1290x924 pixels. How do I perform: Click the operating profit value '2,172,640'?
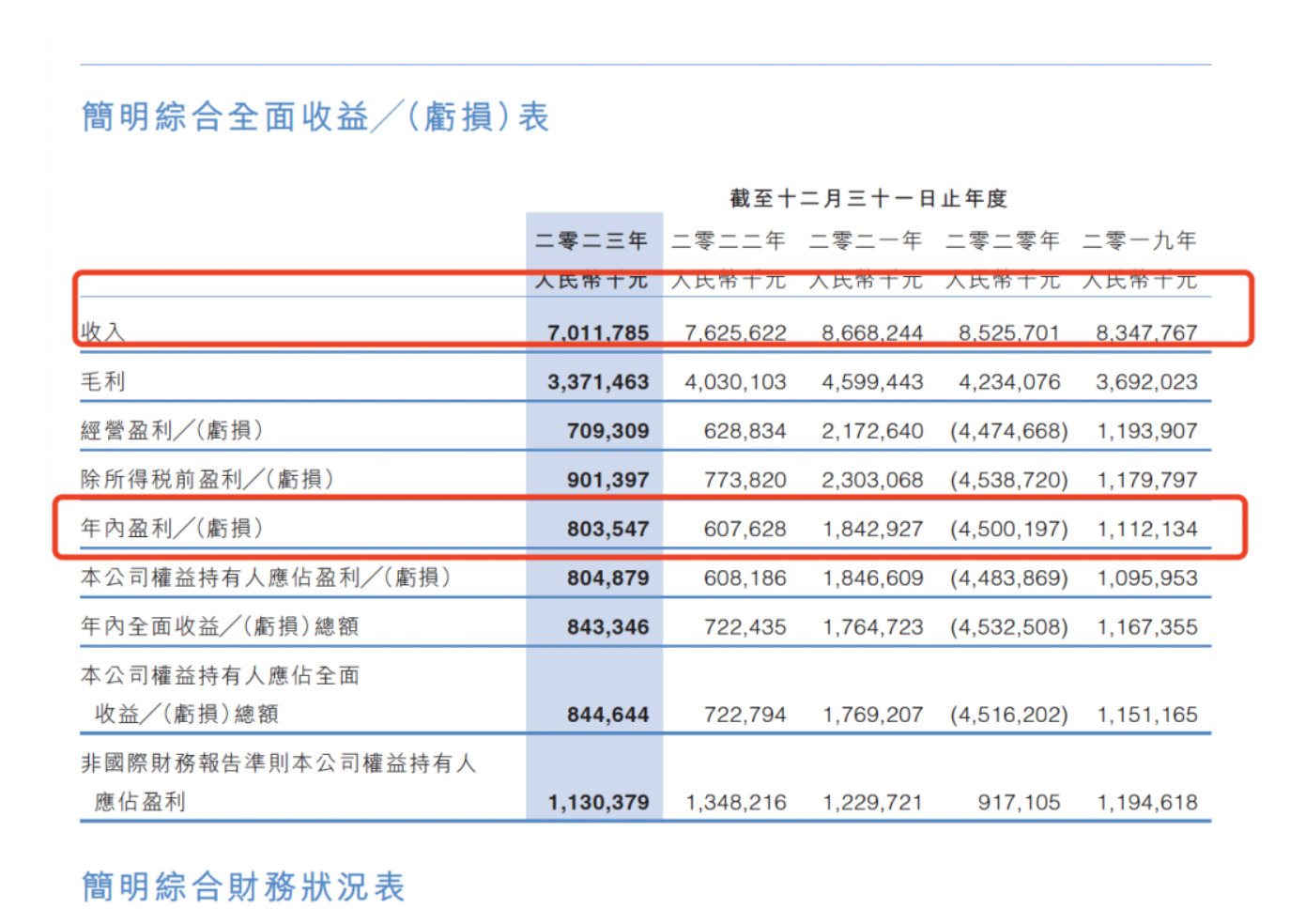(872, 431)
